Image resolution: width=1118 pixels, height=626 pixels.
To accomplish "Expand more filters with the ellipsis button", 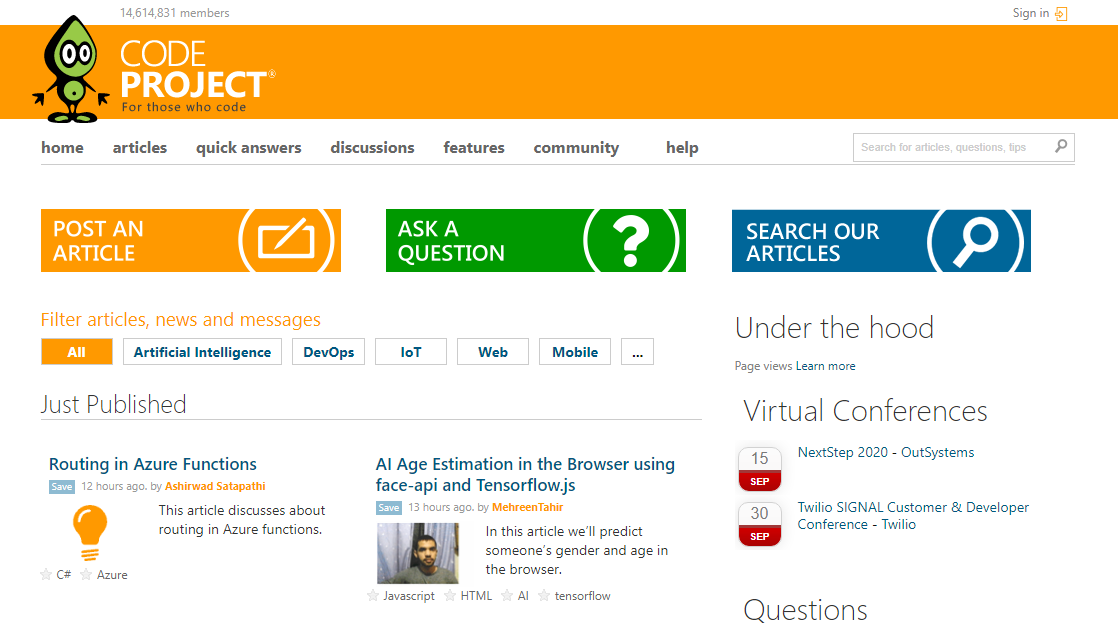I will click(x=637, y=352).
